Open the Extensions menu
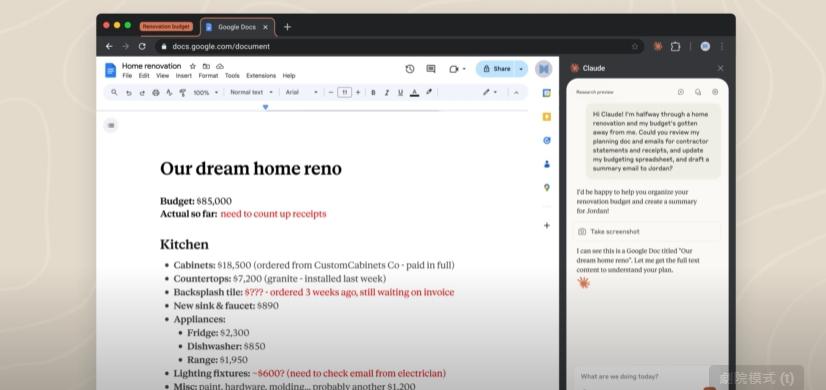 pyautogui.click(x=261, y=76)
